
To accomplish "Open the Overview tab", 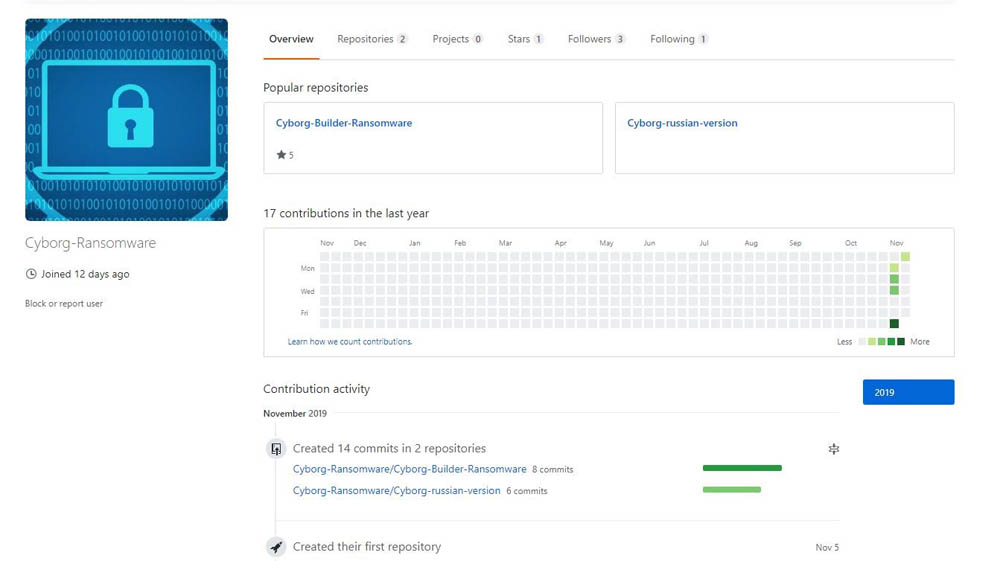I will [291, 39].
